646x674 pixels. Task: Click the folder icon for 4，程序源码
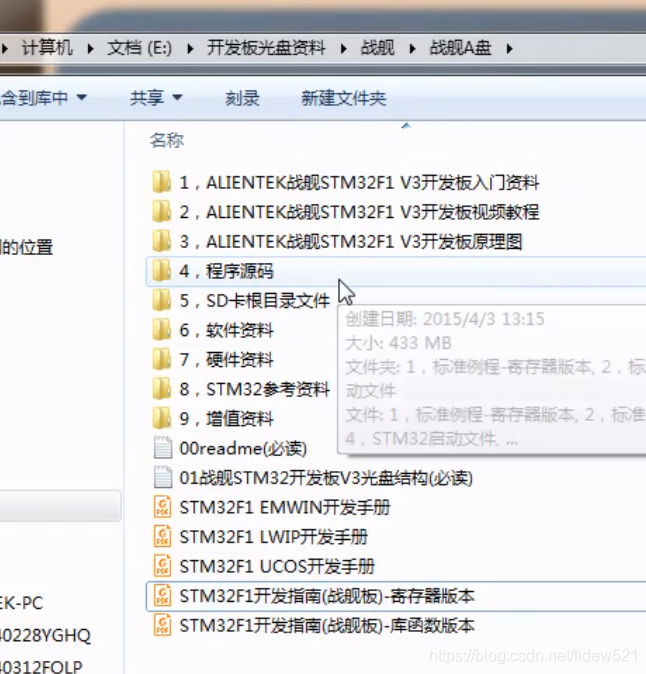(x=162, y=271)
